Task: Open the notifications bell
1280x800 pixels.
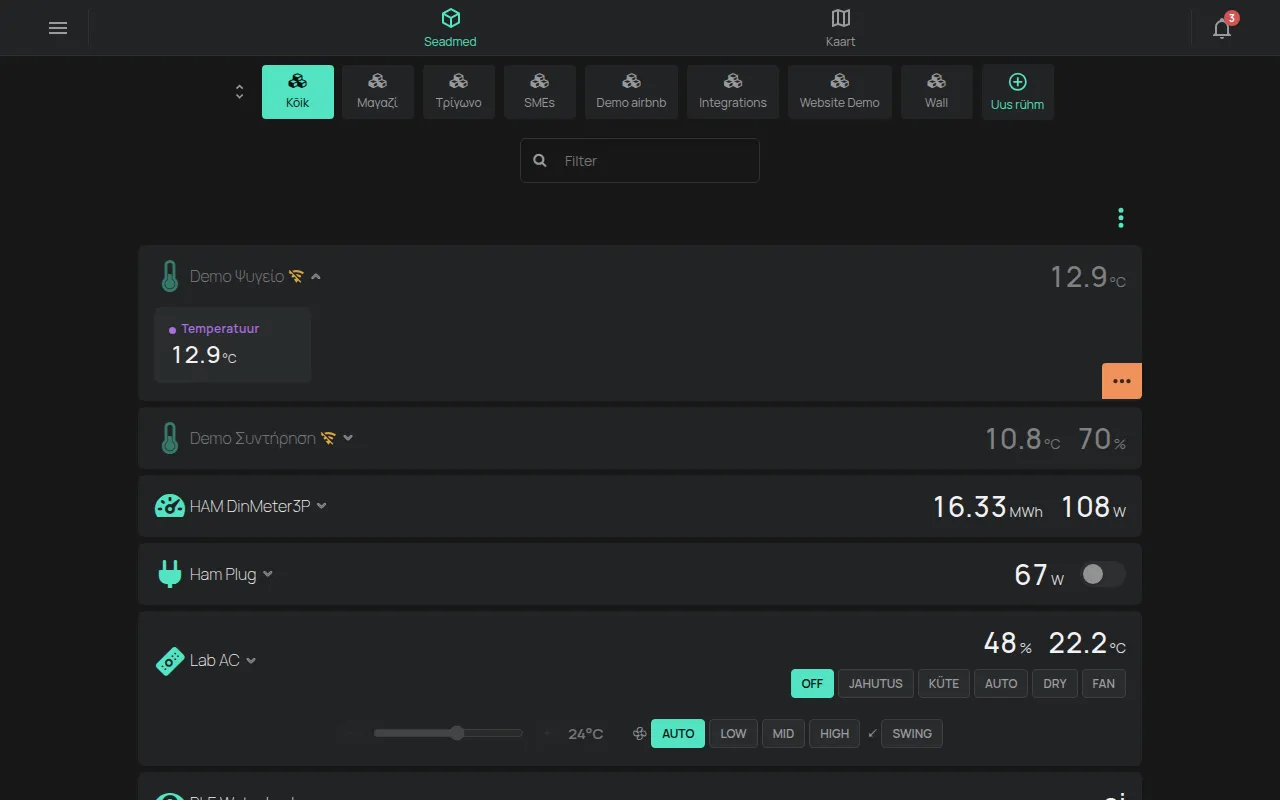Action: click(1222, 28)
